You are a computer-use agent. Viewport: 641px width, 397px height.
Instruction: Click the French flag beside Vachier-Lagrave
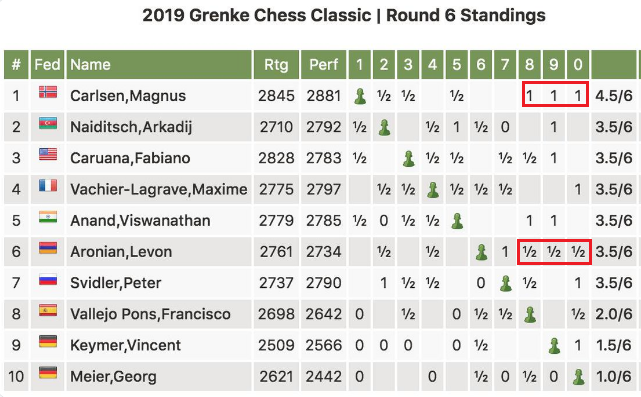(x=48, y=186)
